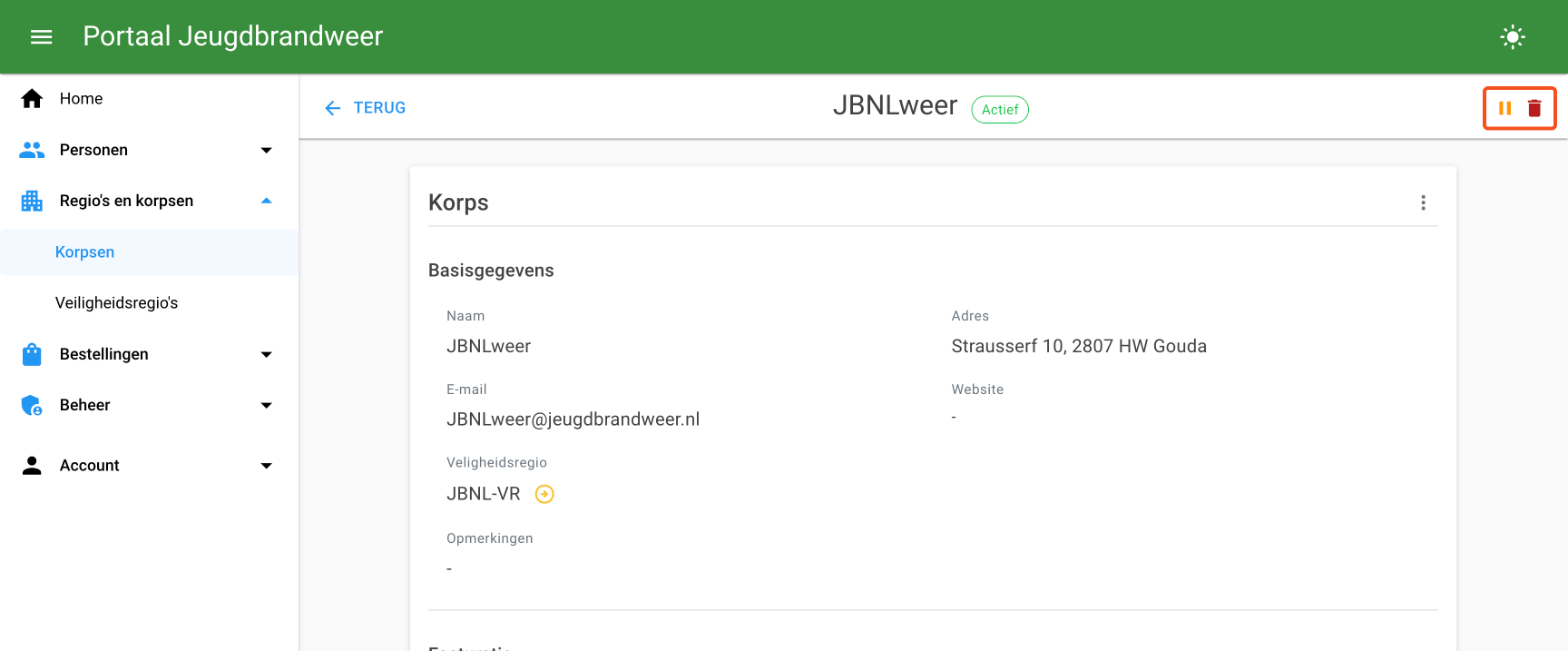
Task: Open Veiligheidsregio's in the sidebar
Action: [149, 302]
